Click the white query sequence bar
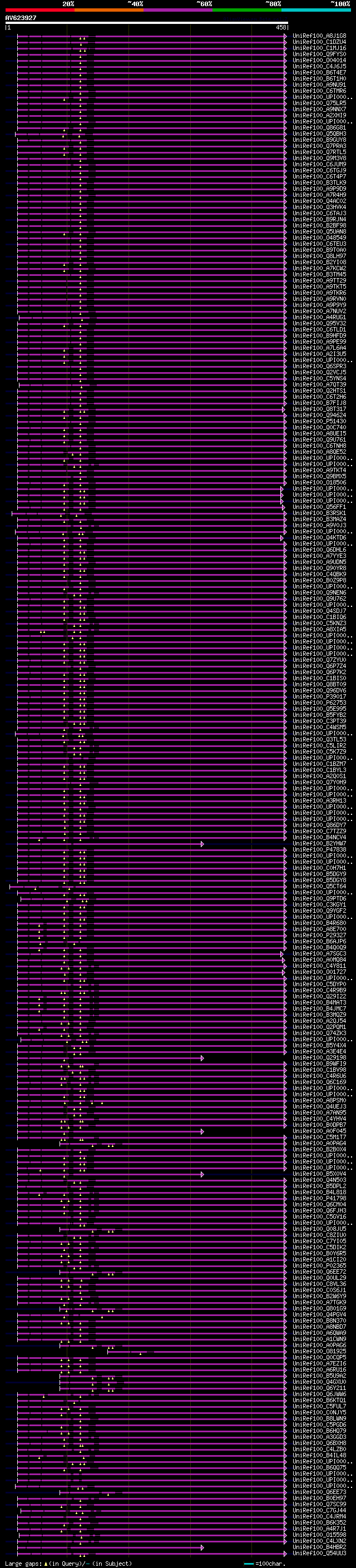The height and width of the screenshot is (1568, 356). 147,23
